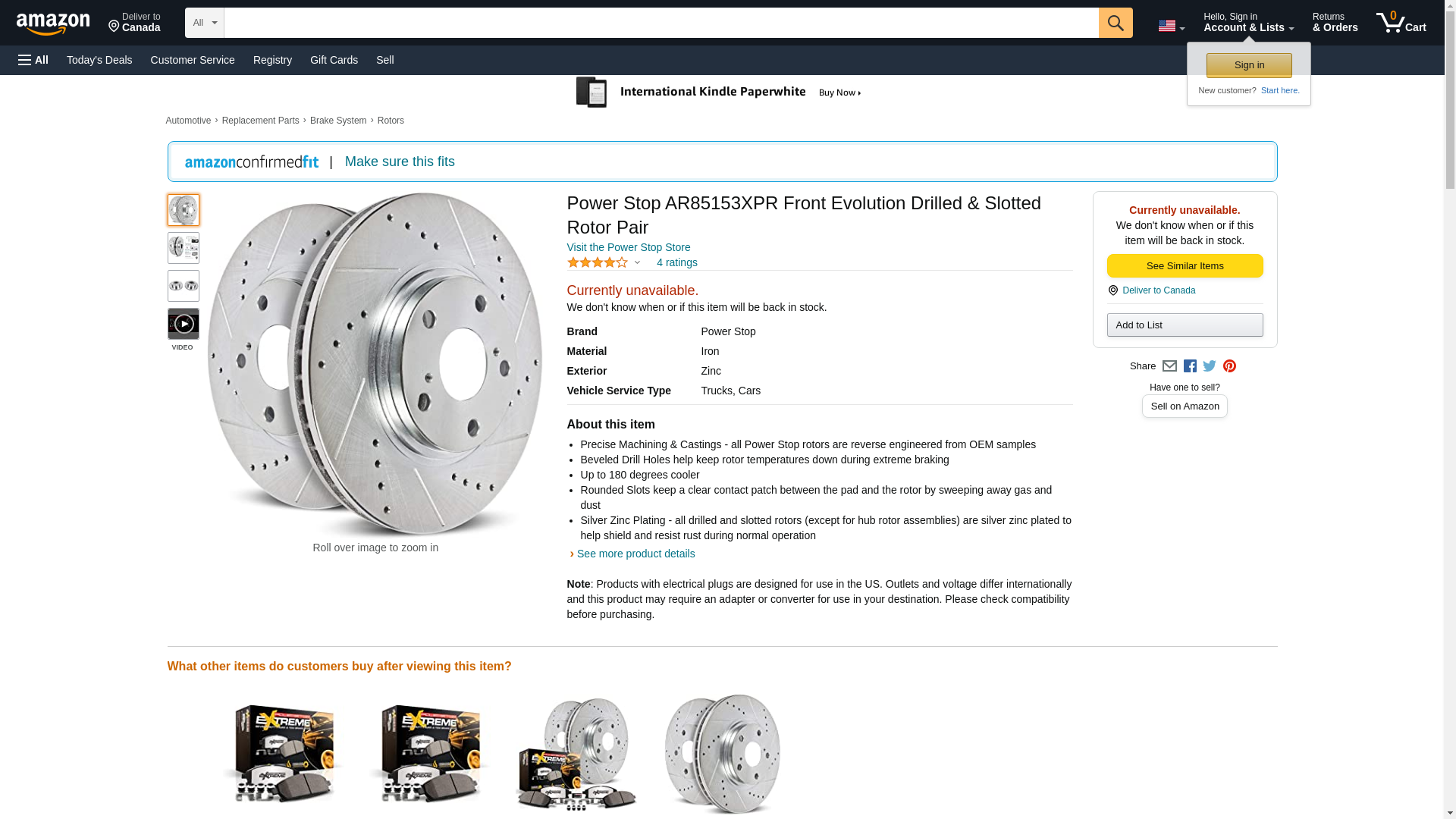Click the yellow Sign in button

pos(1249,65)
